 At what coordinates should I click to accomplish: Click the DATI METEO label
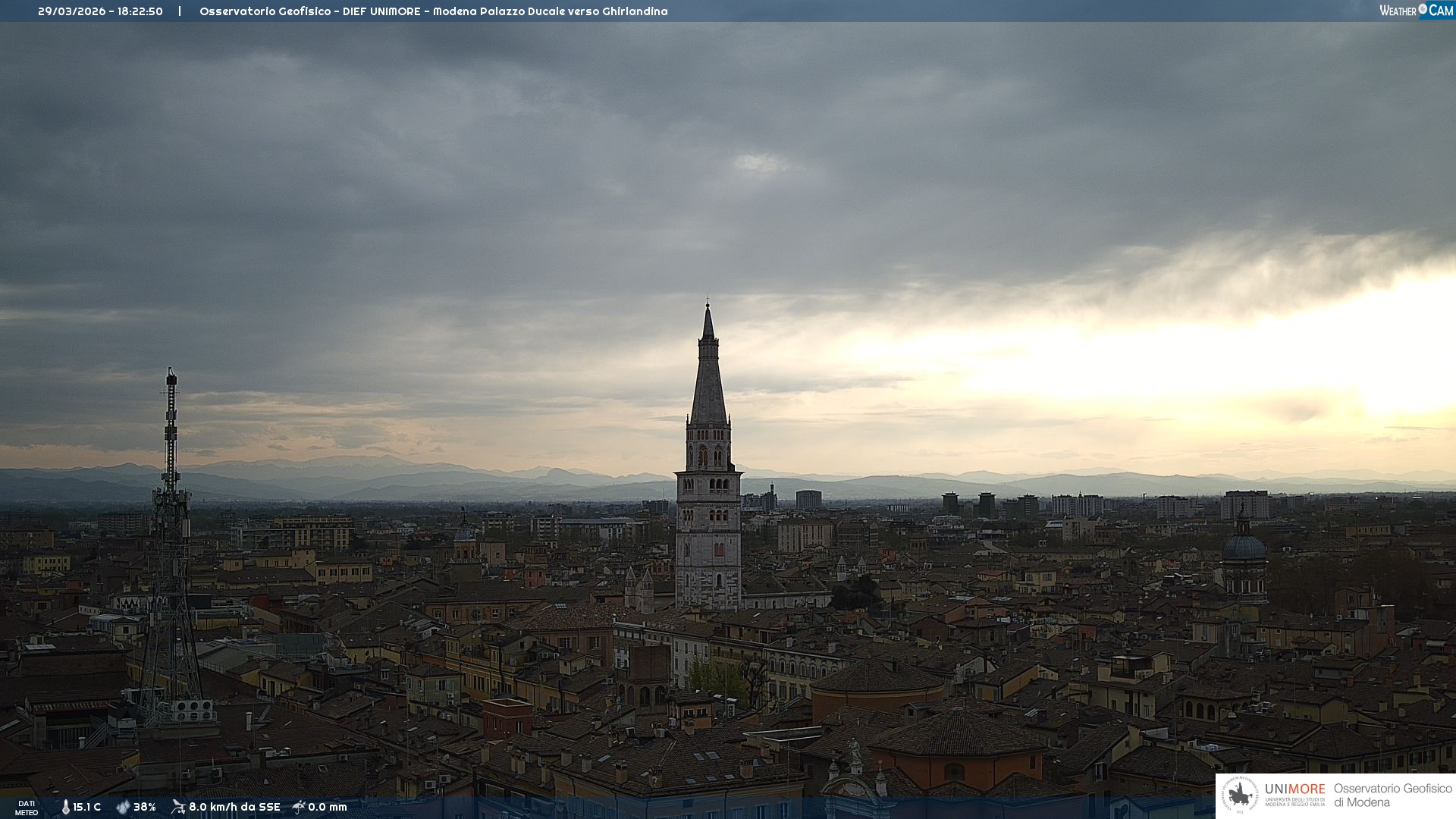pos(27,808)
